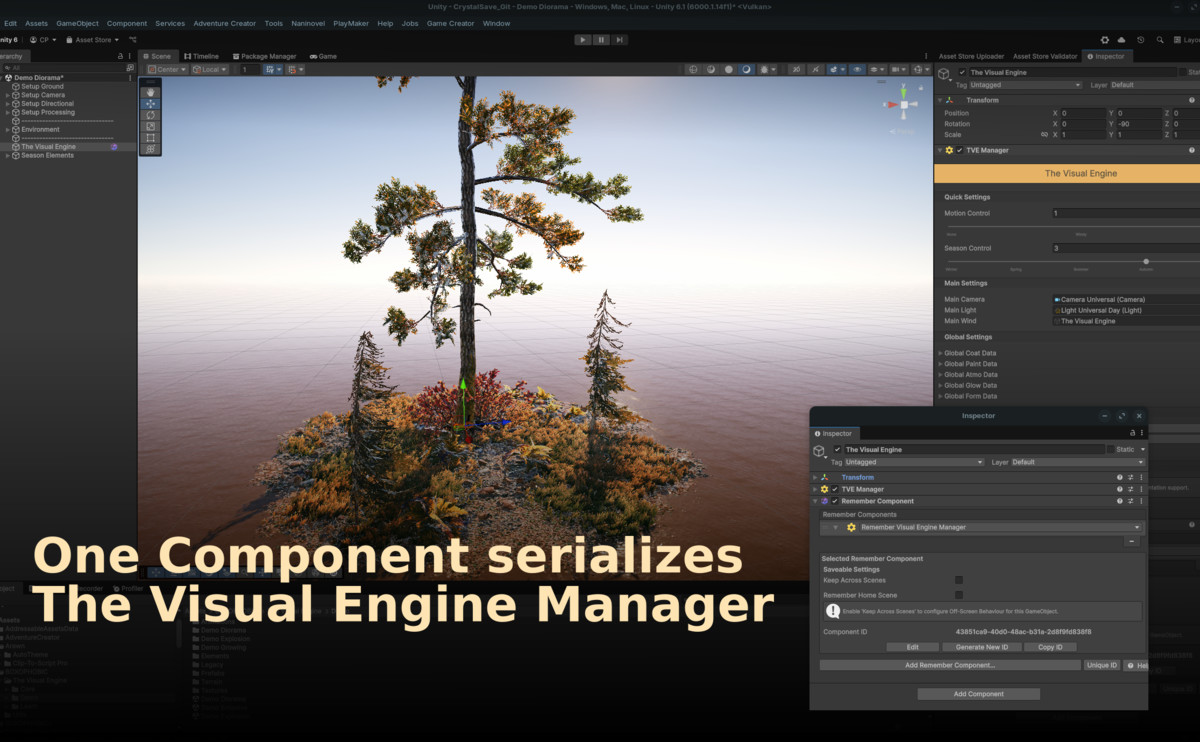Click the Add Component button
Screen dimensions: 1200x742
[x=979, y=694]
